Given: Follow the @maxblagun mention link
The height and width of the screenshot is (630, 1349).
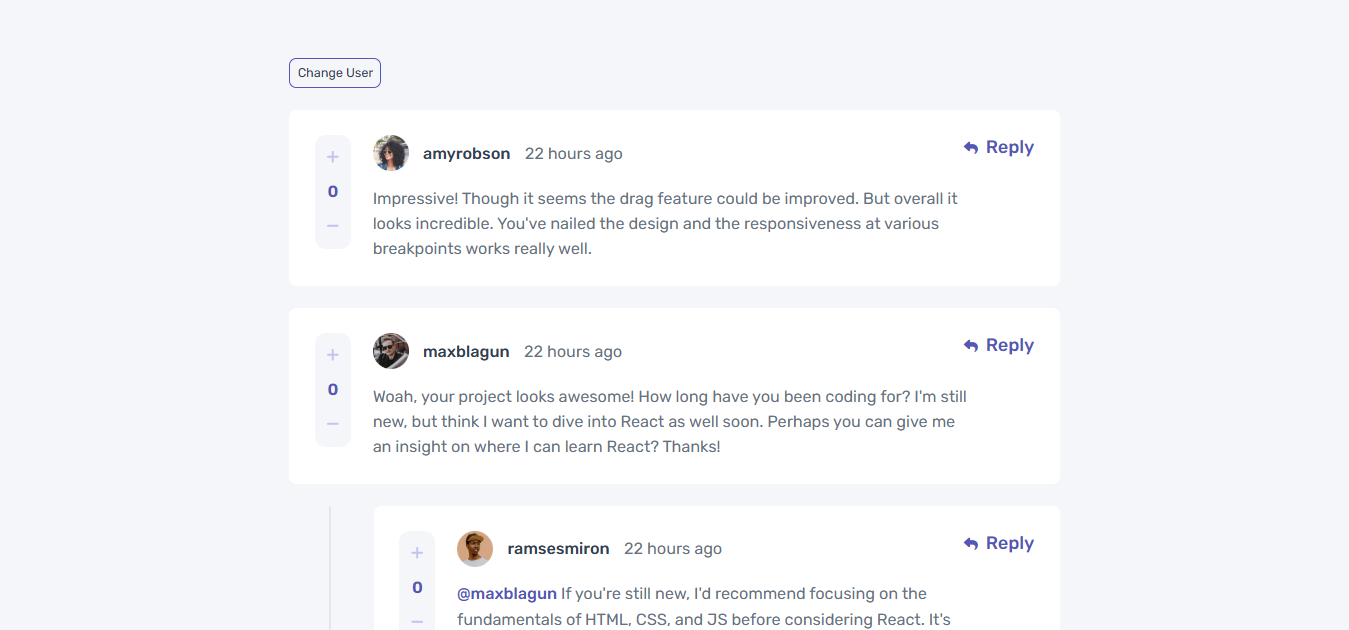Looking at the screenshot, I should [x=507, y=594].
